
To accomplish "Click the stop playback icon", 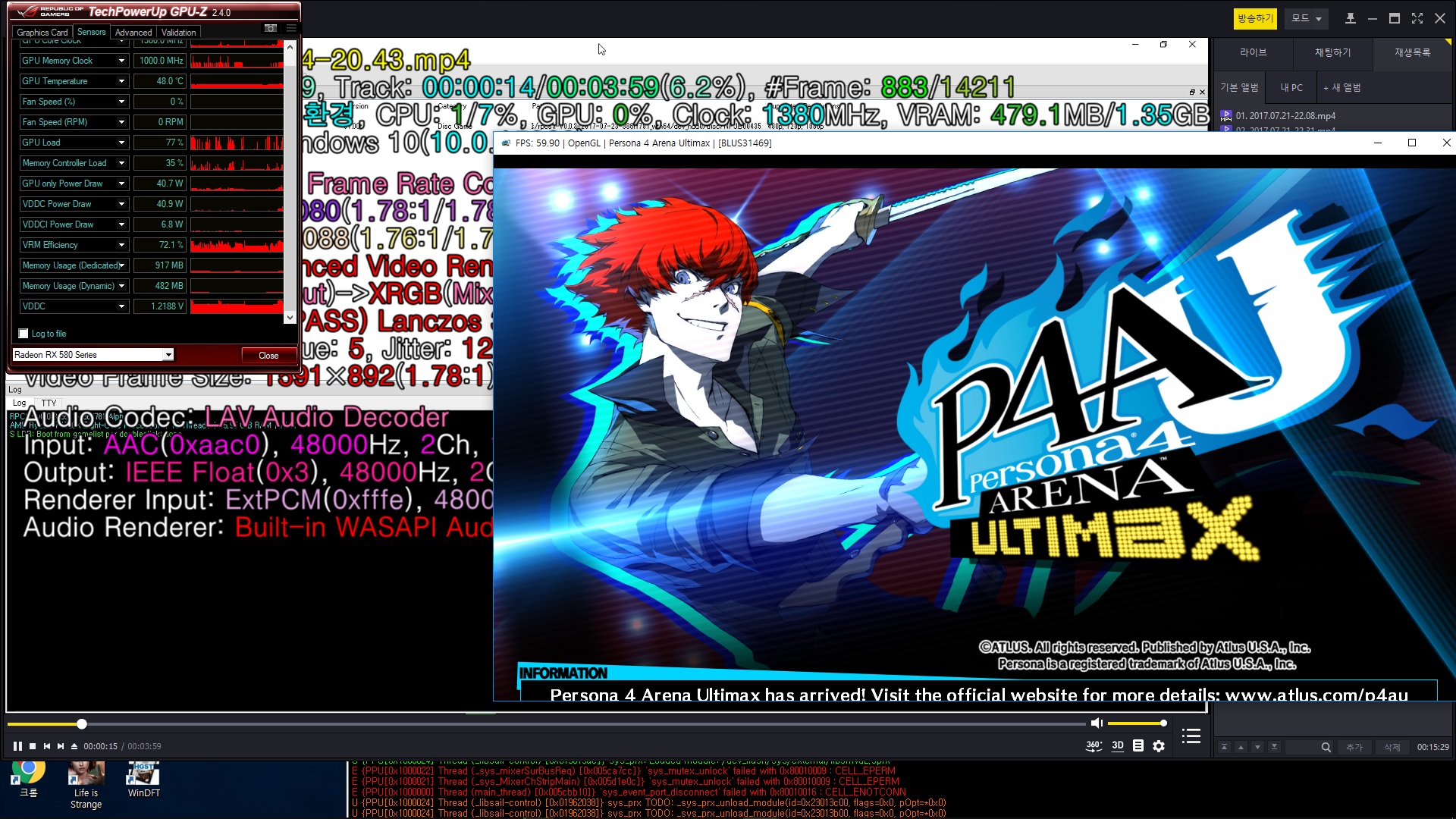I will click(33, 746).
